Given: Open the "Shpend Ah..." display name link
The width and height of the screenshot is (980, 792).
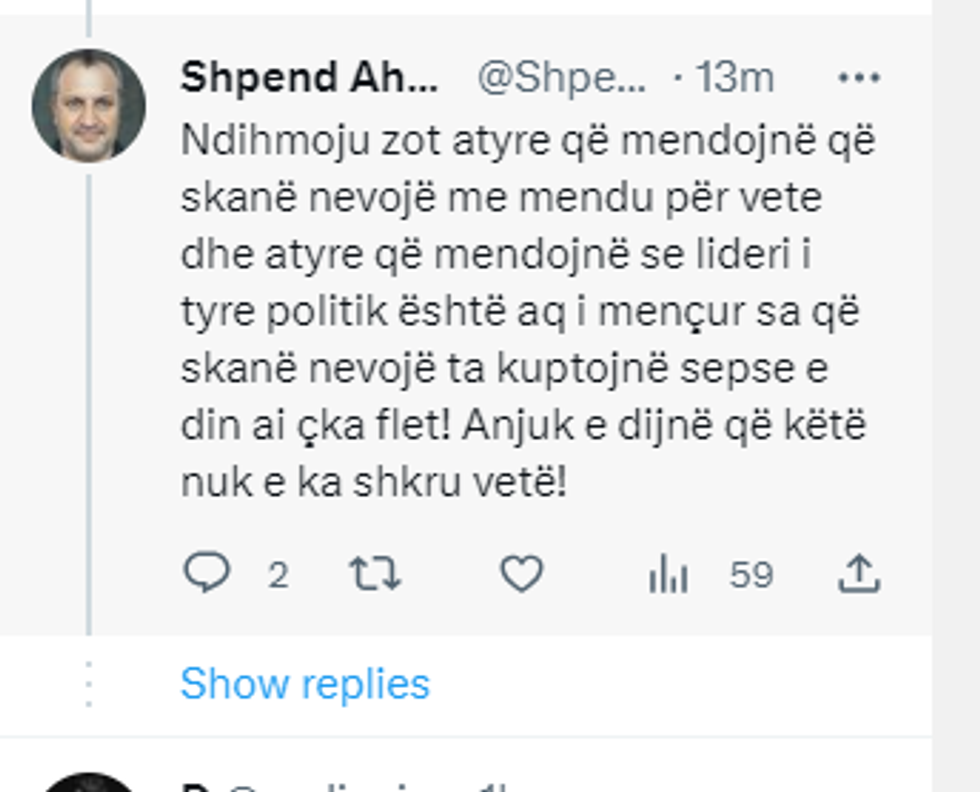Looking at the screenshot, I should tap(309, 78).
